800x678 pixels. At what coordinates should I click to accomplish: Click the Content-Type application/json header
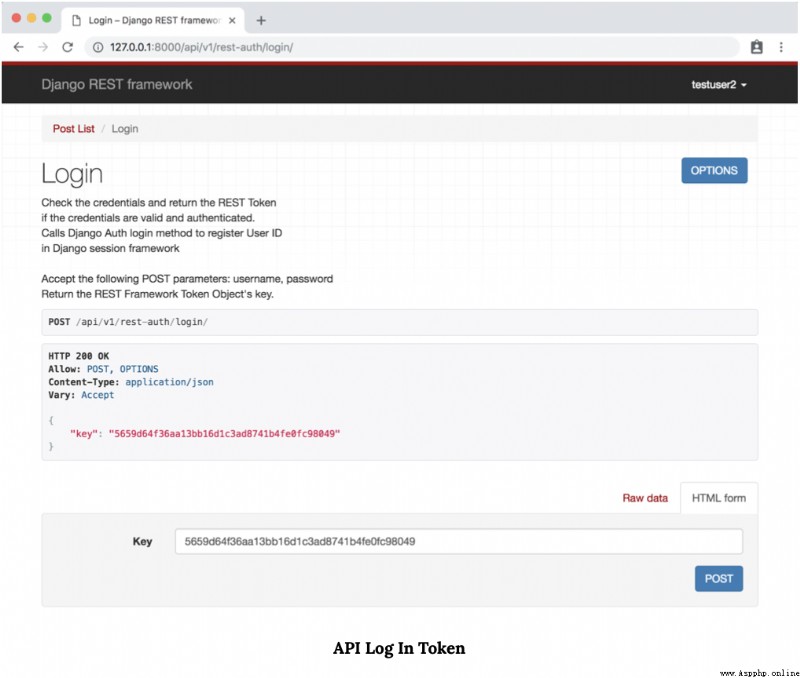[131, 382]
